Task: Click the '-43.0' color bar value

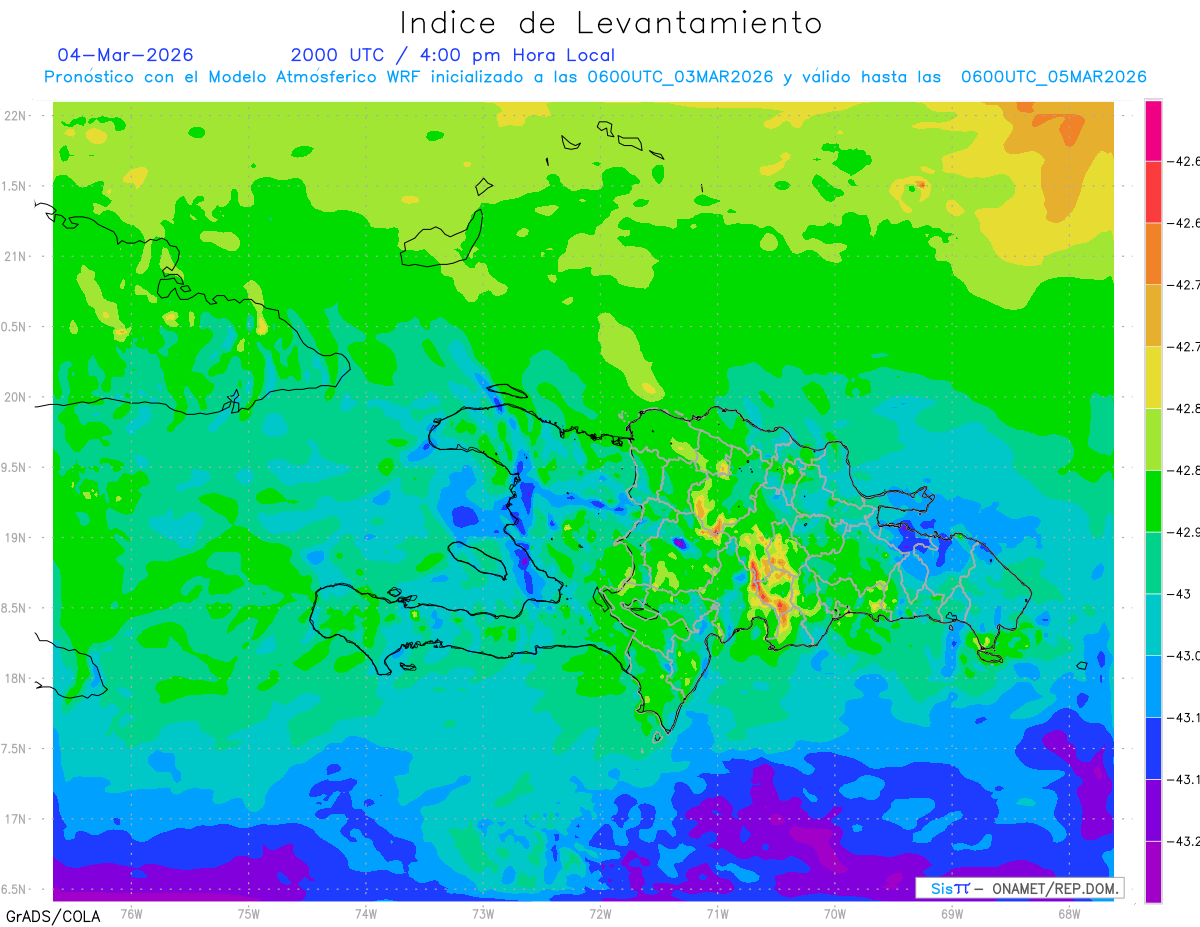Action: point(1185,656)
